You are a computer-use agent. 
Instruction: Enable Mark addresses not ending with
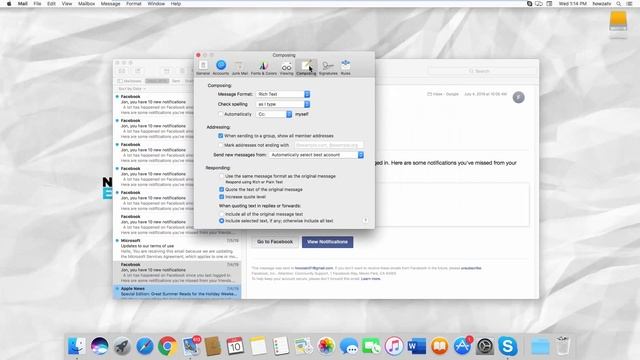tap(221, 145)
